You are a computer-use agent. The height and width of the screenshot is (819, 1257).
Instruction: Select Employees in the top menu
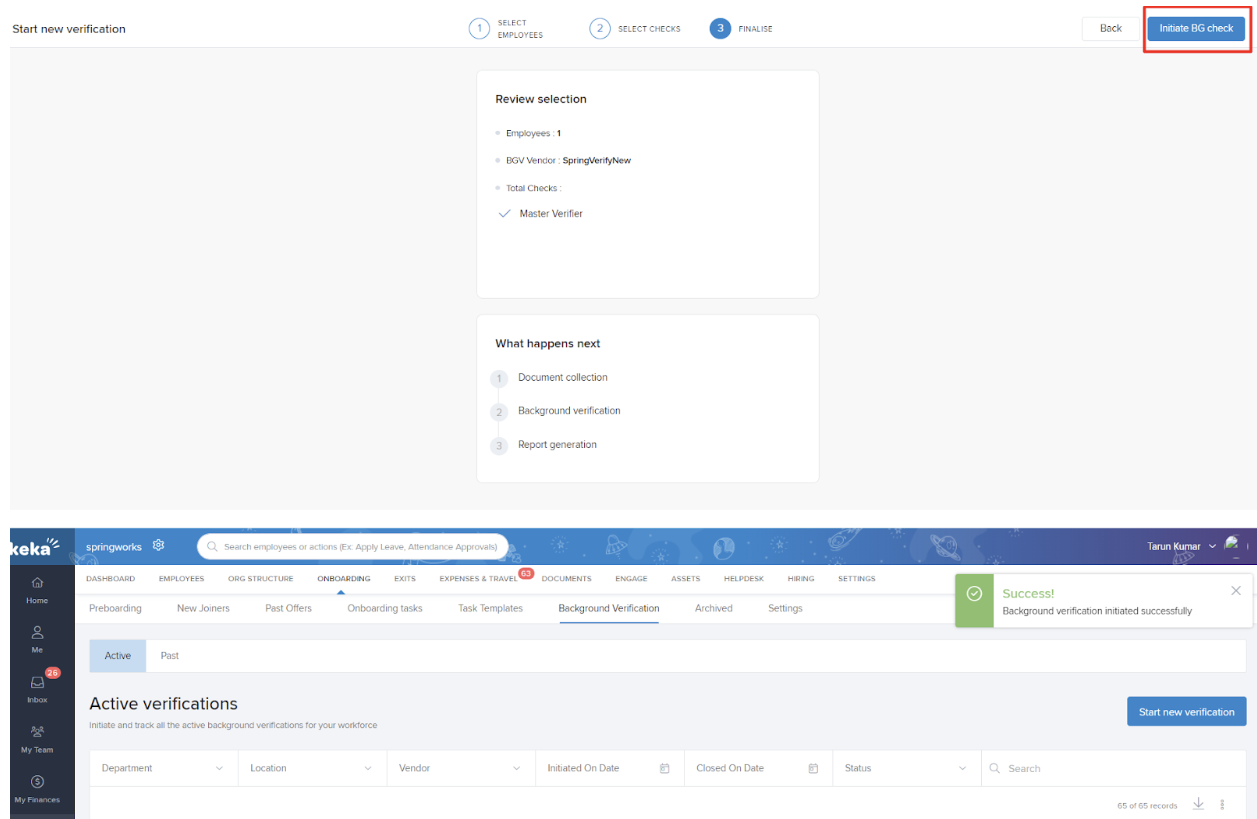[181, 578]
